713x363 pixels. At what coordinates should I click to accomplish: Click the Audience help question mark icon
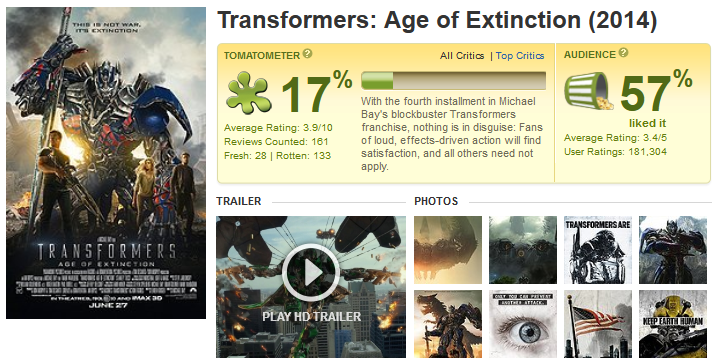(x=623, y=53)
